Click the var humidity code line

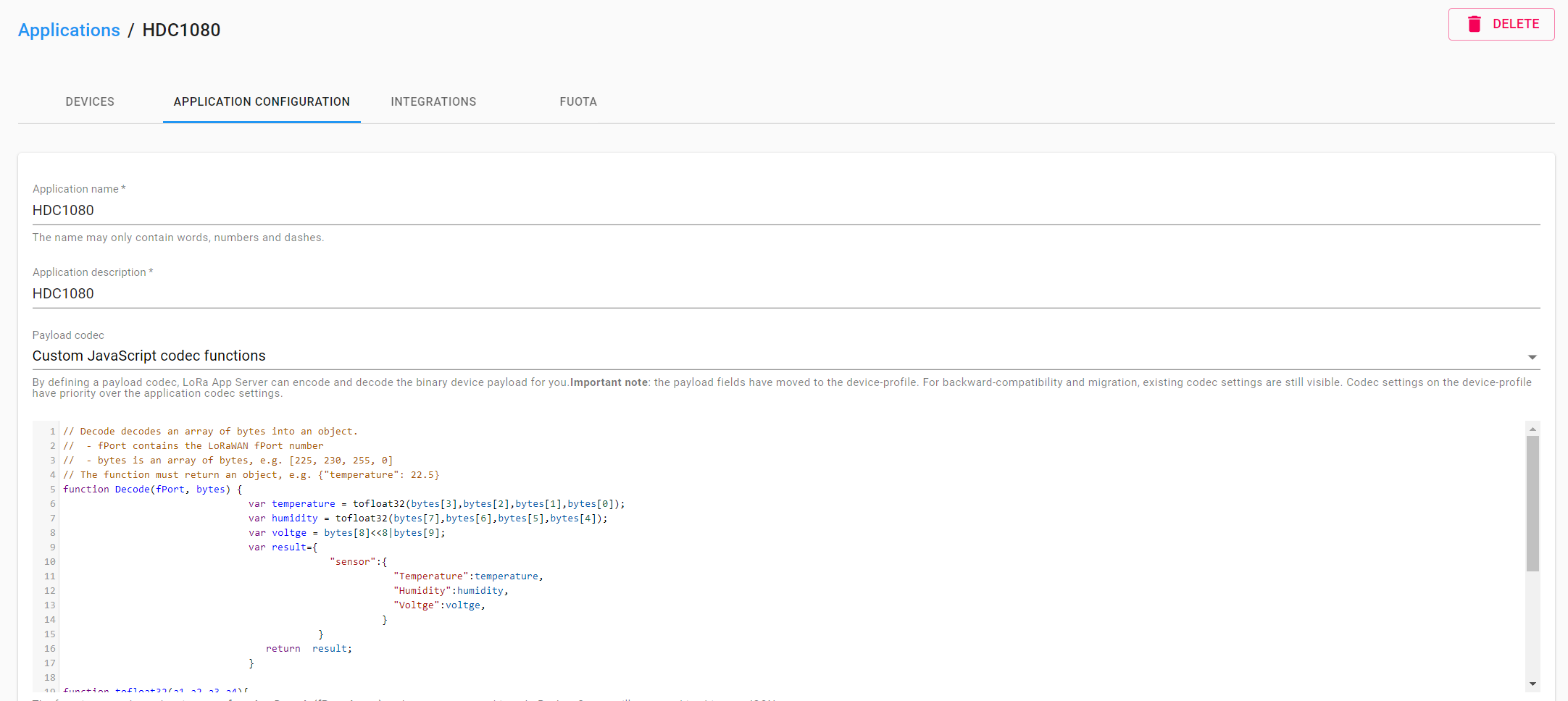point(428,519)
